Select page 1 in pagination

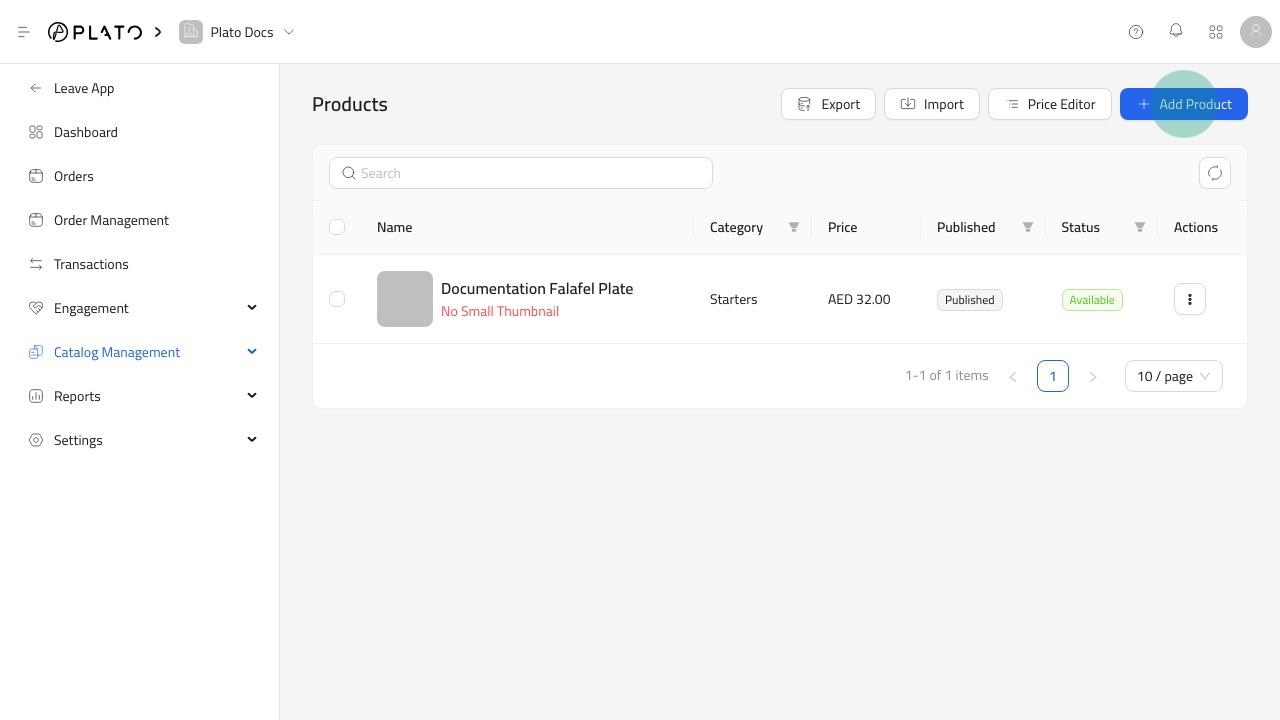[1053, 376]
